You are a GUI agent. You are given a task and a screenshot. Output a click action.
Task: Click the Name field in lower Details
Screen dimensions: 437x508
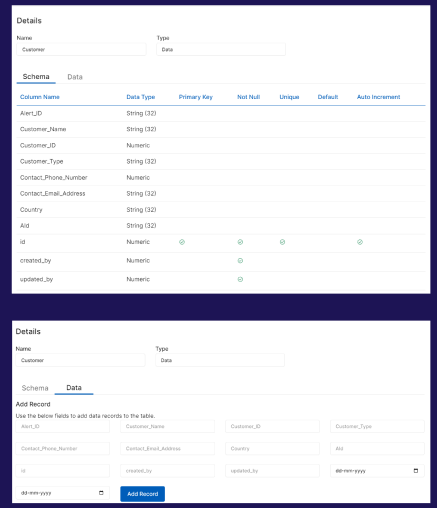pyautogui.click(x=80, y=360)
